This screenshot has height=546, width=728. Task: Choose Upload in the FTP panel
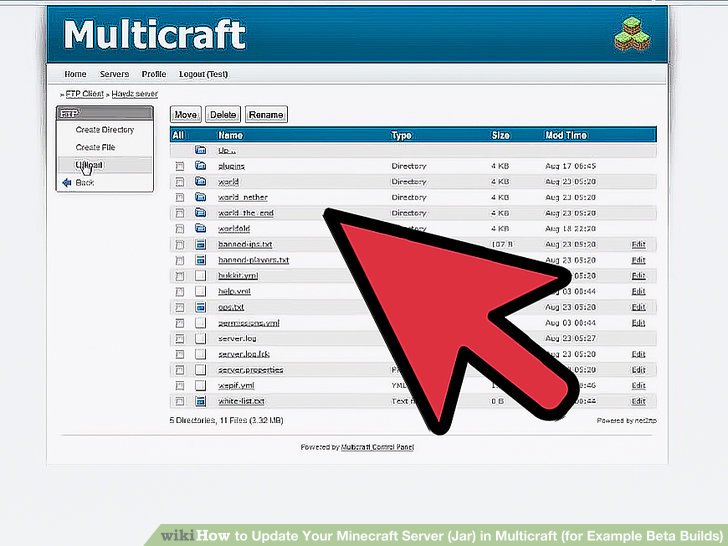point(89,165)
